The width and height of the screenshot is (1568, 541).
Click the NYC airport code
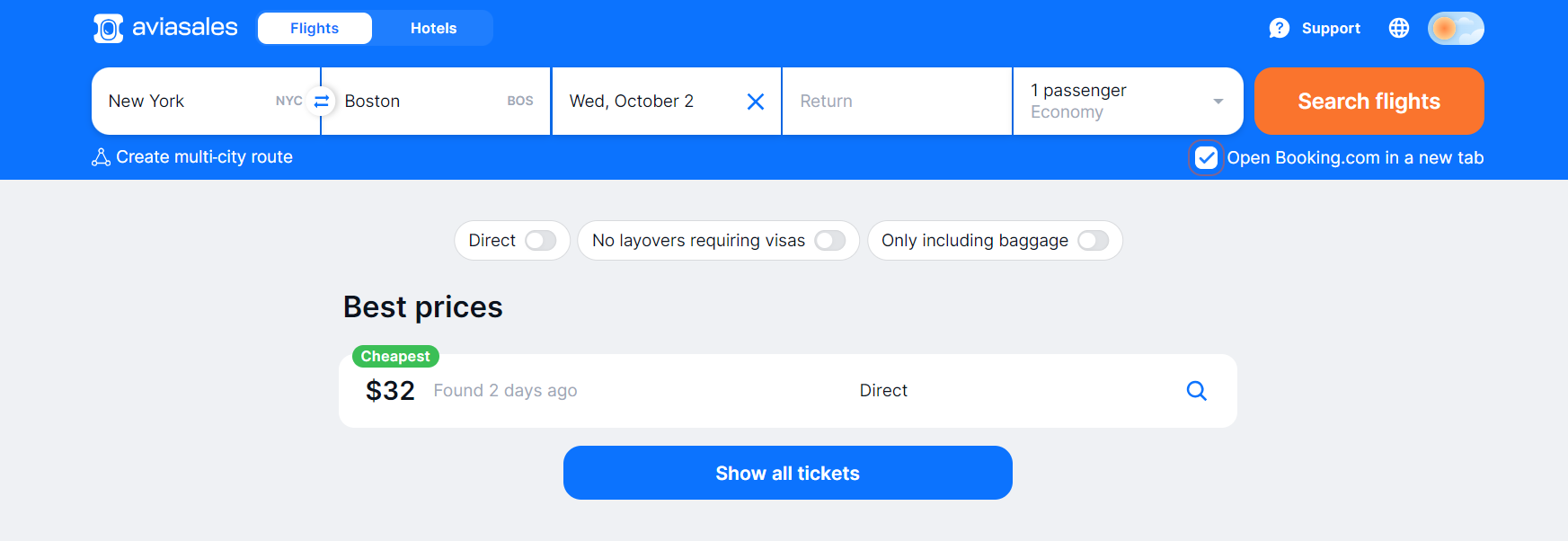coord(288,101)
